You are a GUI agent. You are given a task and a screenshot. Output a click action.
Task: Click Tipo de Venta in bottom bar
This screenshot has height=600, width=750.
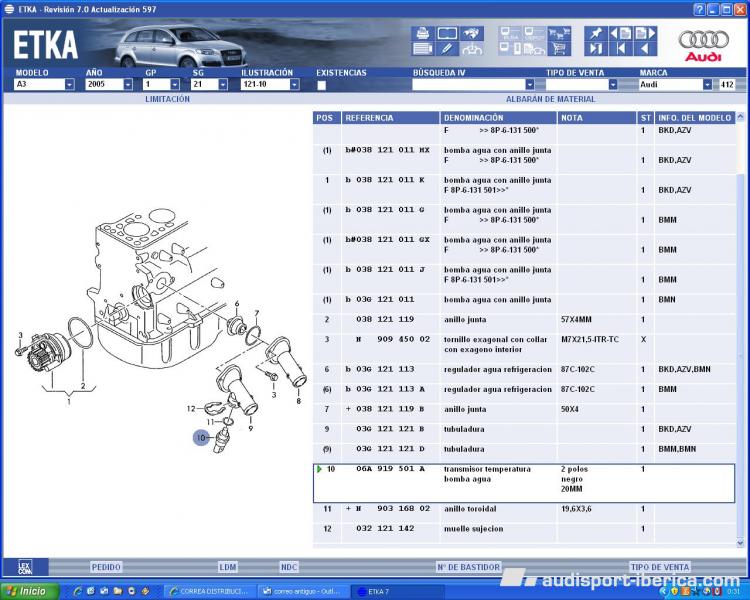pos(660,567)
